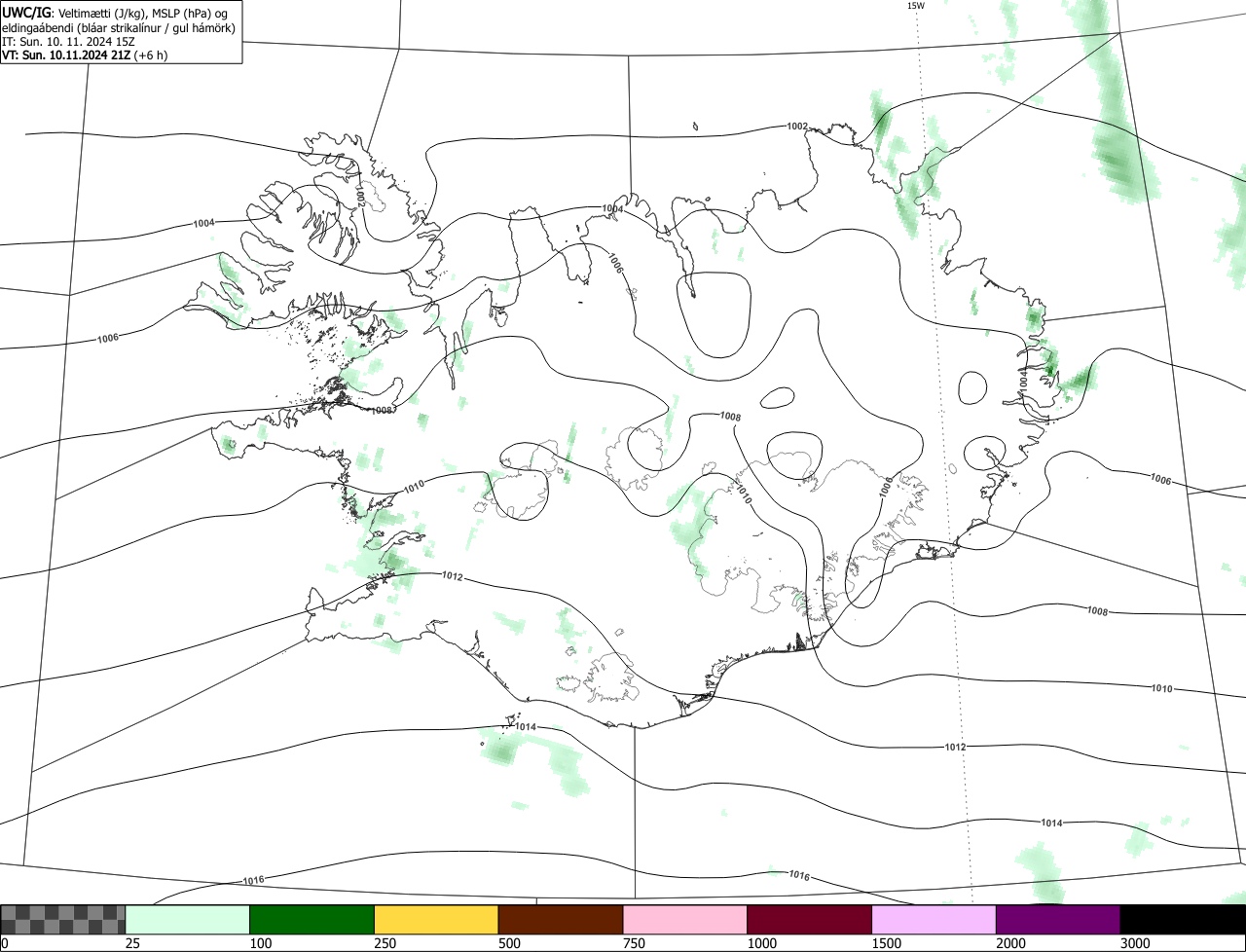1246x952 pixels.
Task: Click the legend value "3000"
Action: point(1135,944)
